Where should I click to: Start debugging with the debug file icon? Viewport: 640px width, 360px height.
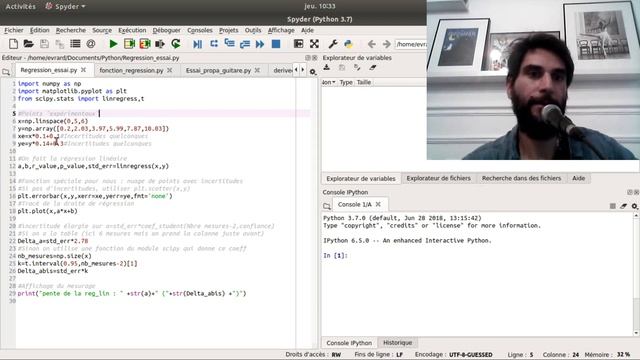click(x=198, y=44)
